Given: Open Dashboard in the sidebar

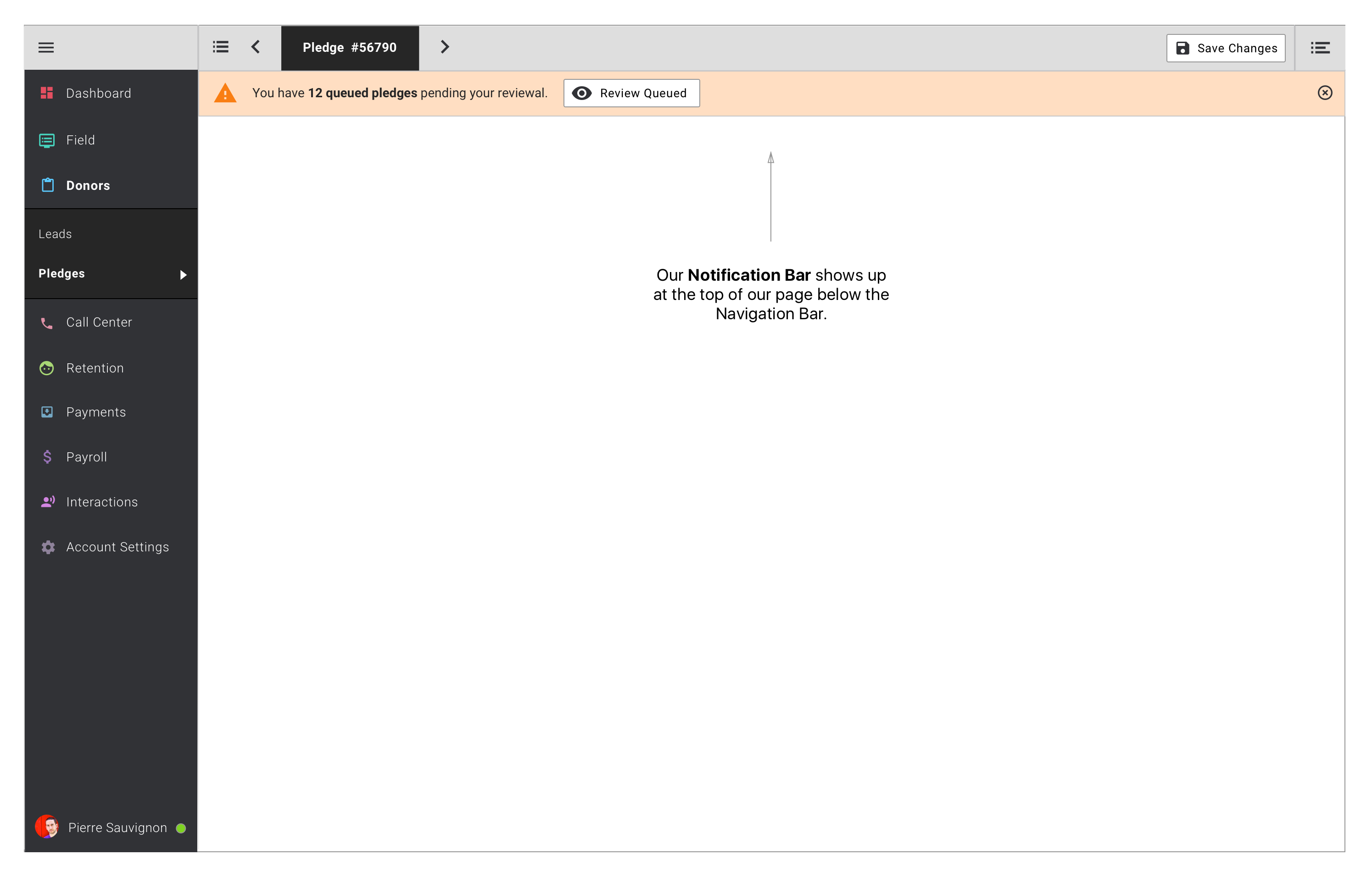Looking at the screenshot, I should click(111, 94).
